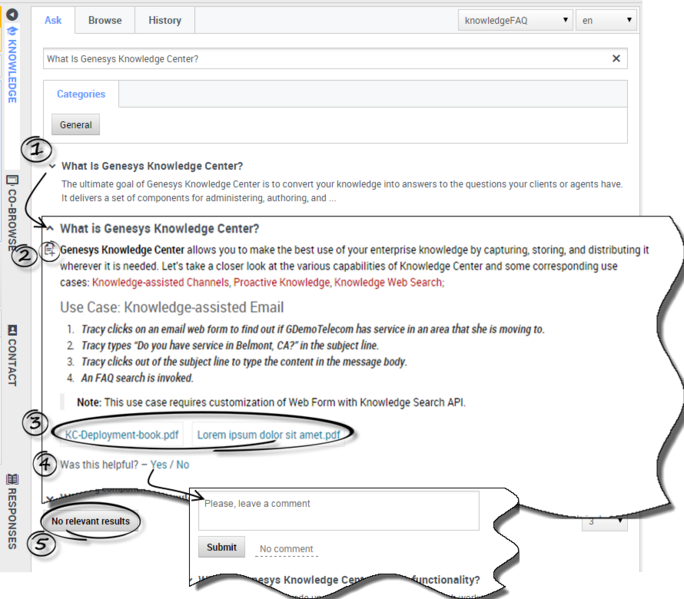
Task: Click the copy-answer icon beside the answer text
Action: (50, 250)
